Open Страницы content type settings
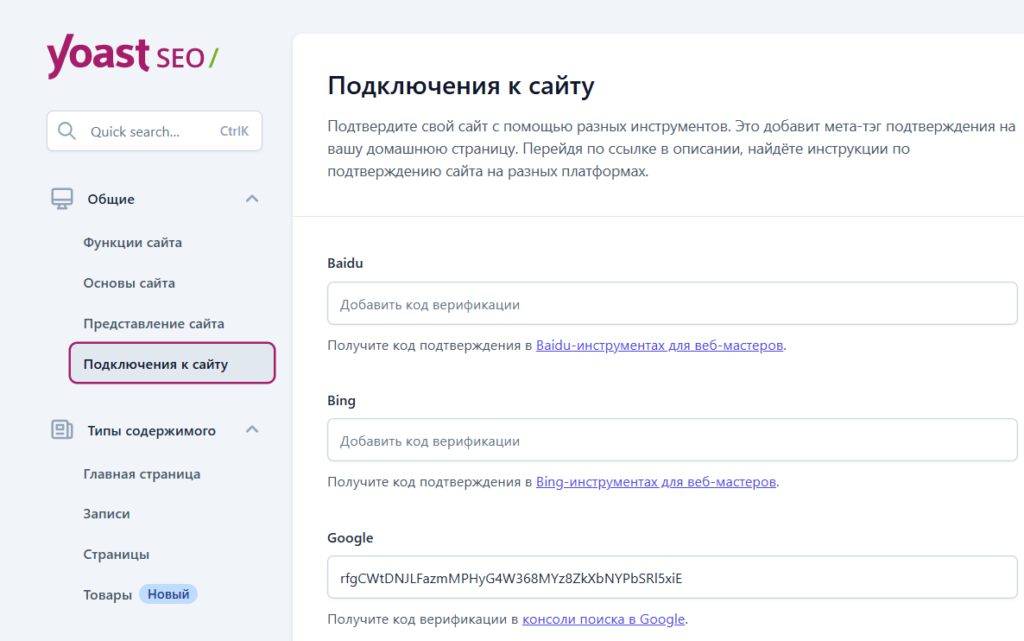1024x641 pixels. [x=116, y=554]
